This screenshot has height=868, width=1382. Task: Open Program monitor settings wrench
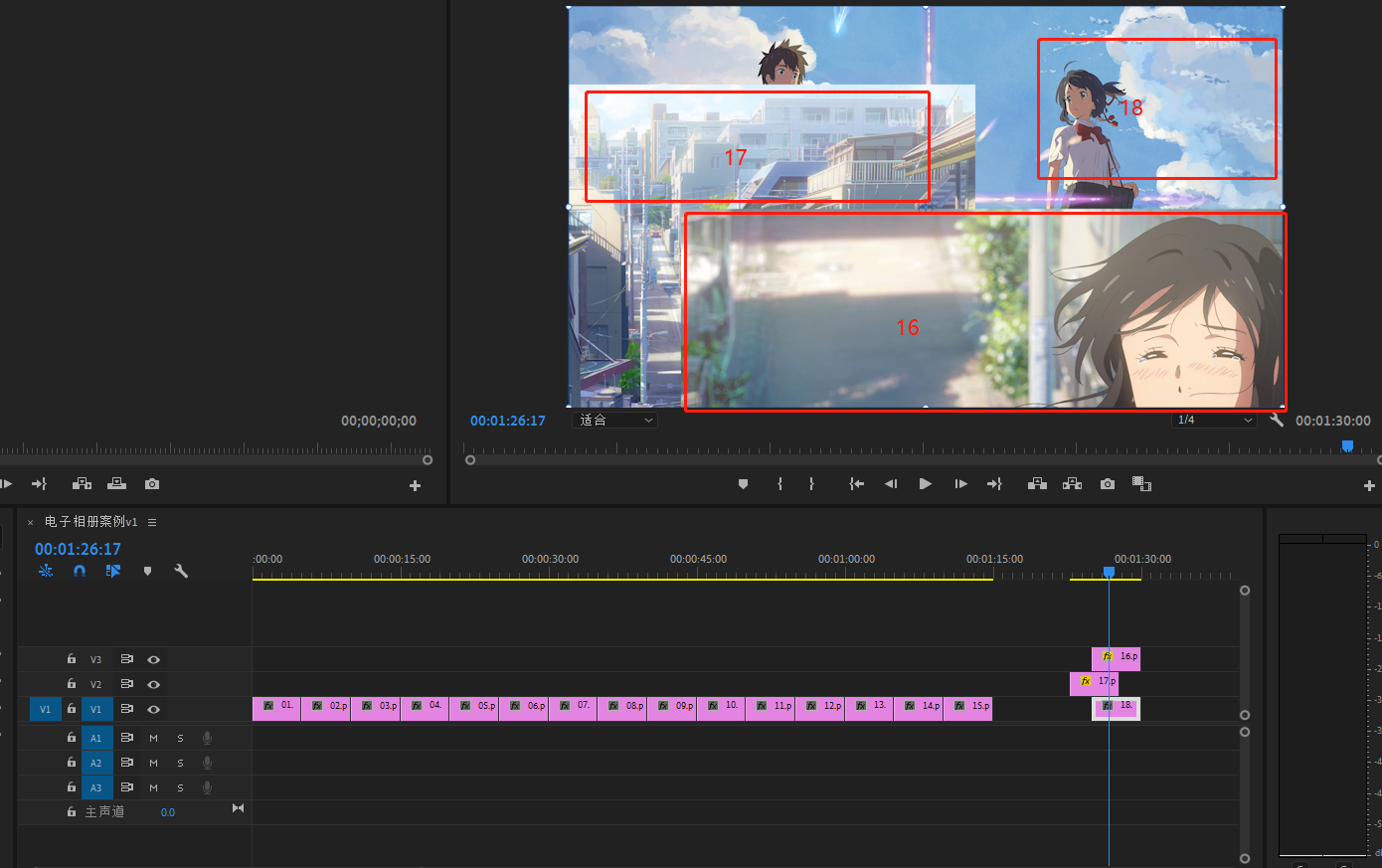click(1277, 420)
